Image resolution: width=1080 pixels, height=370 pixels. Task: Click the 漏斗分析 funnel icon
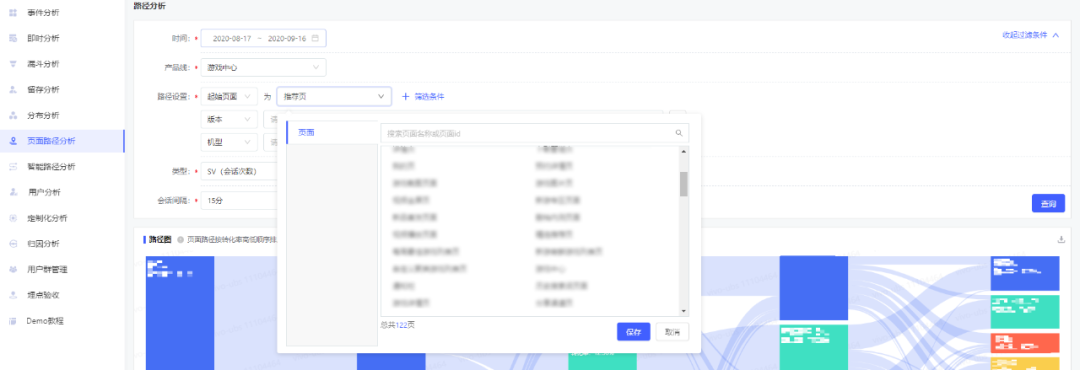(12, 64)
